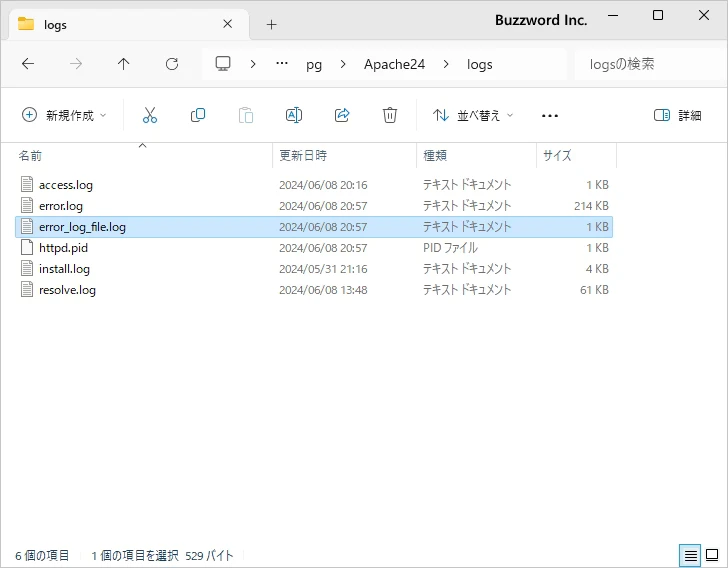Click the Rename icon in toolbar
728x568 pixels.
(x=294, y=115)
